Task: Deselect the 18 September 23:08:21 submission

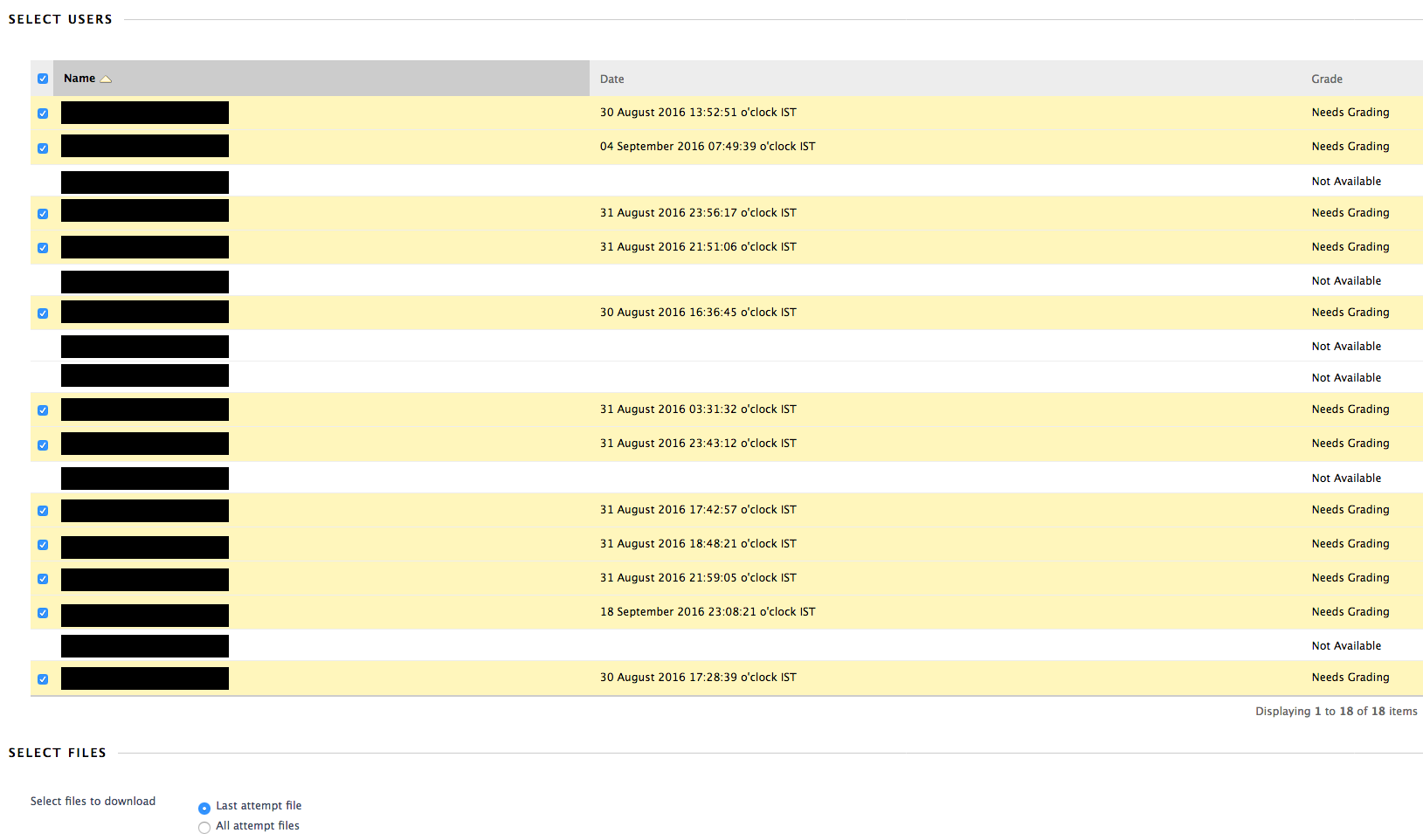Action: pos(43,613)
